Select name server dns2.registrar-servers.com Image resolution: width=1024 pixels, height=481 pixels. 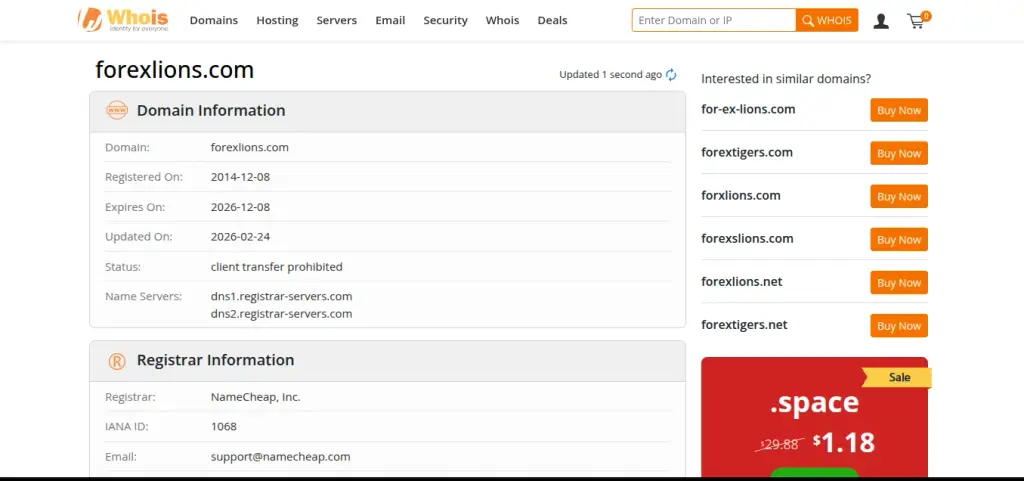coord(281,314)
